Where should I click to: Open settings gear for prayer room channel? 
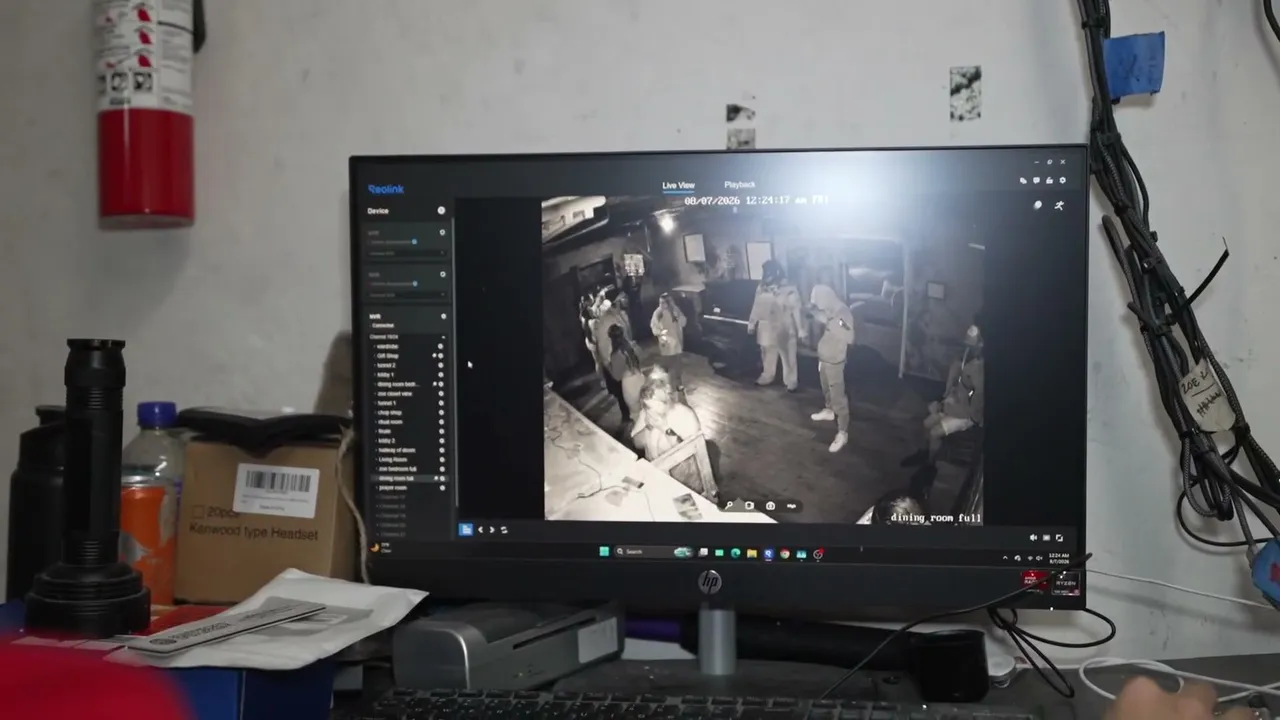pos(441,488)
